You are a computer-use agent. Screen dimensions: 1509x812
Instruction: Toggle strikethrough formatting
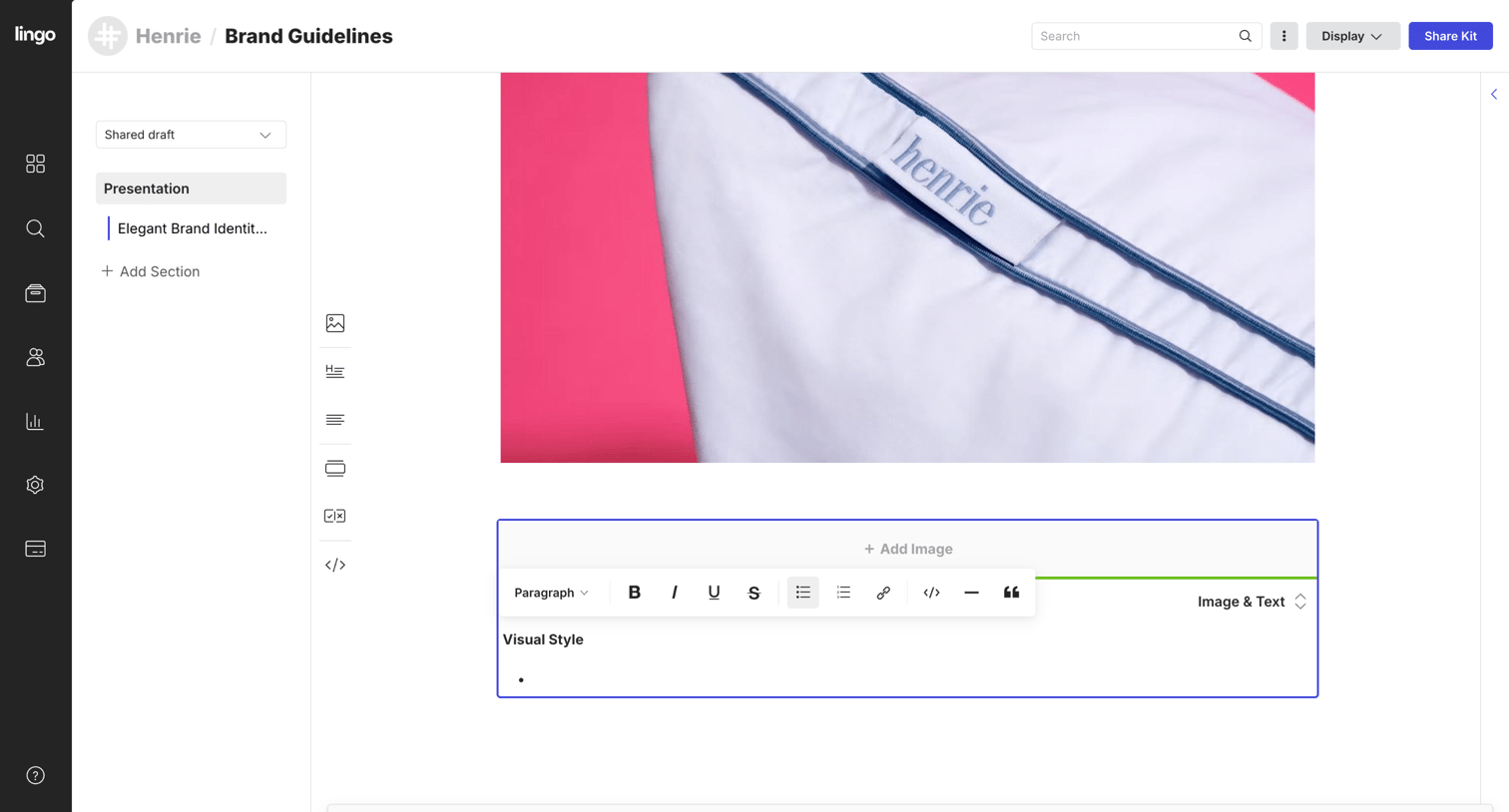point(754,593)
